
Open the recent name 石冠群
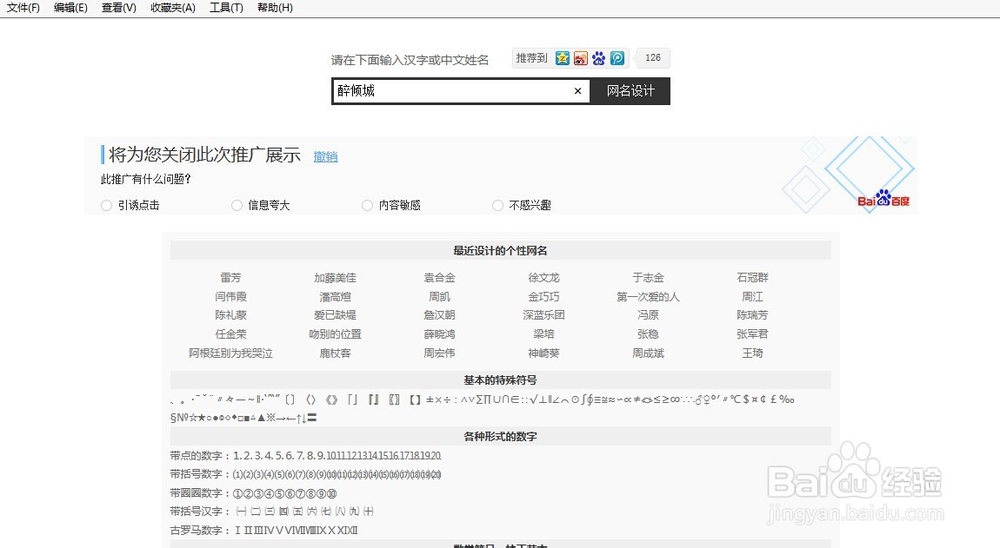coord(753,278)
